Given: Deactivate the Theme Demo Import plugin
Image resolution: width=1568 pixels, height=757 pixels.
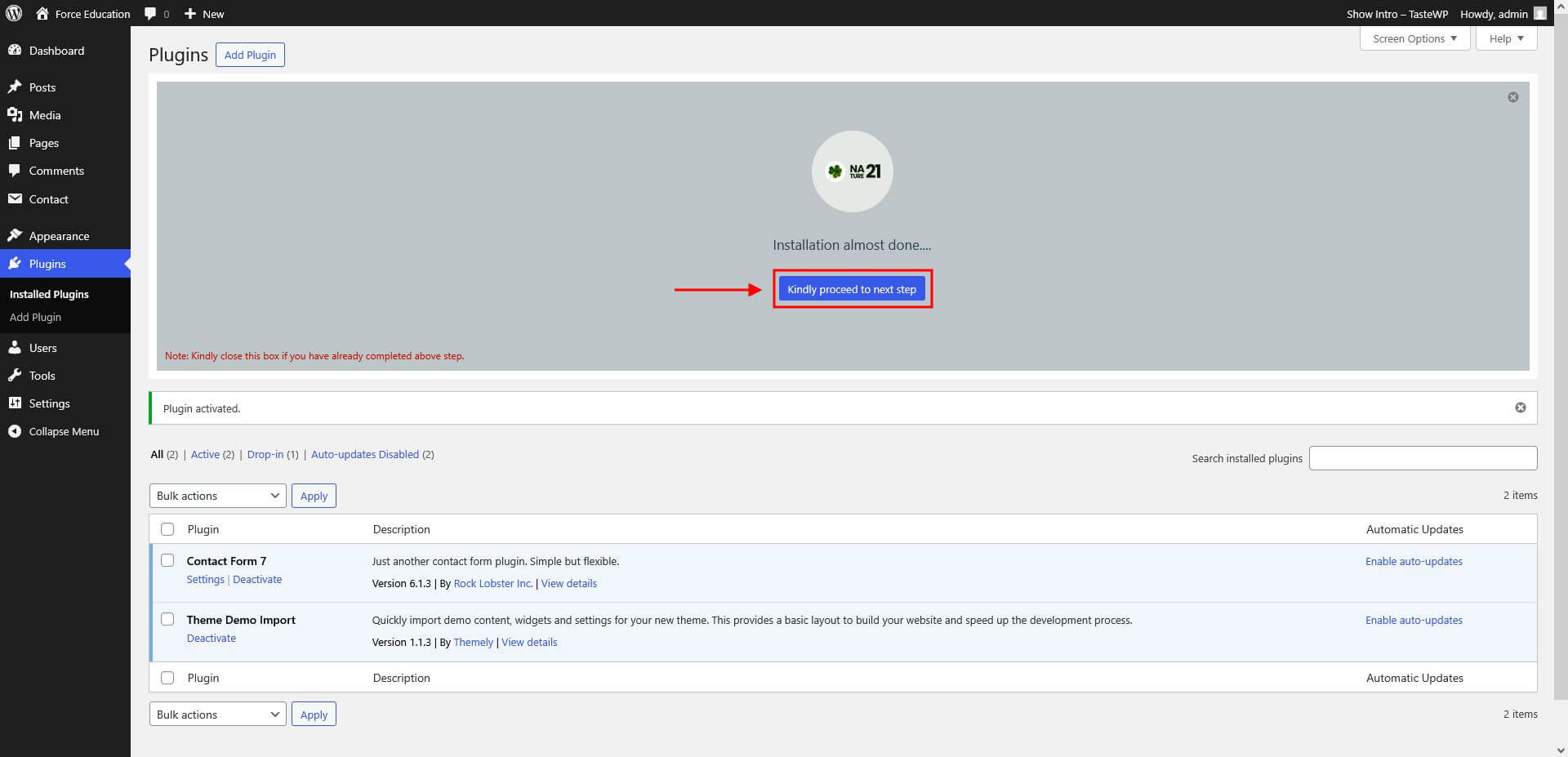Looking at the screenshot, I should click(211, 638).
